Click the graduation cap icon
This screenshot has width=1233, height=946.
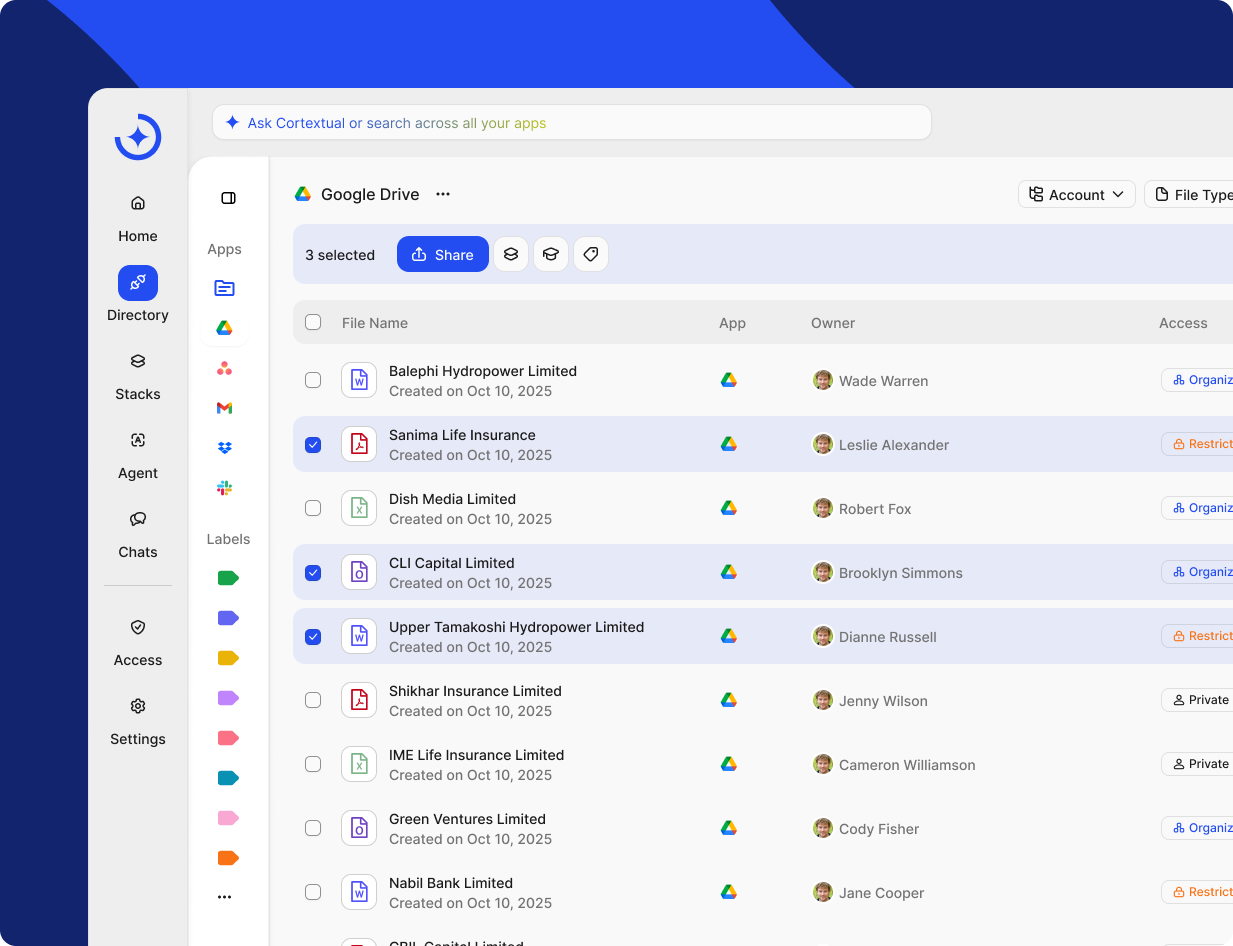point(551,254)
